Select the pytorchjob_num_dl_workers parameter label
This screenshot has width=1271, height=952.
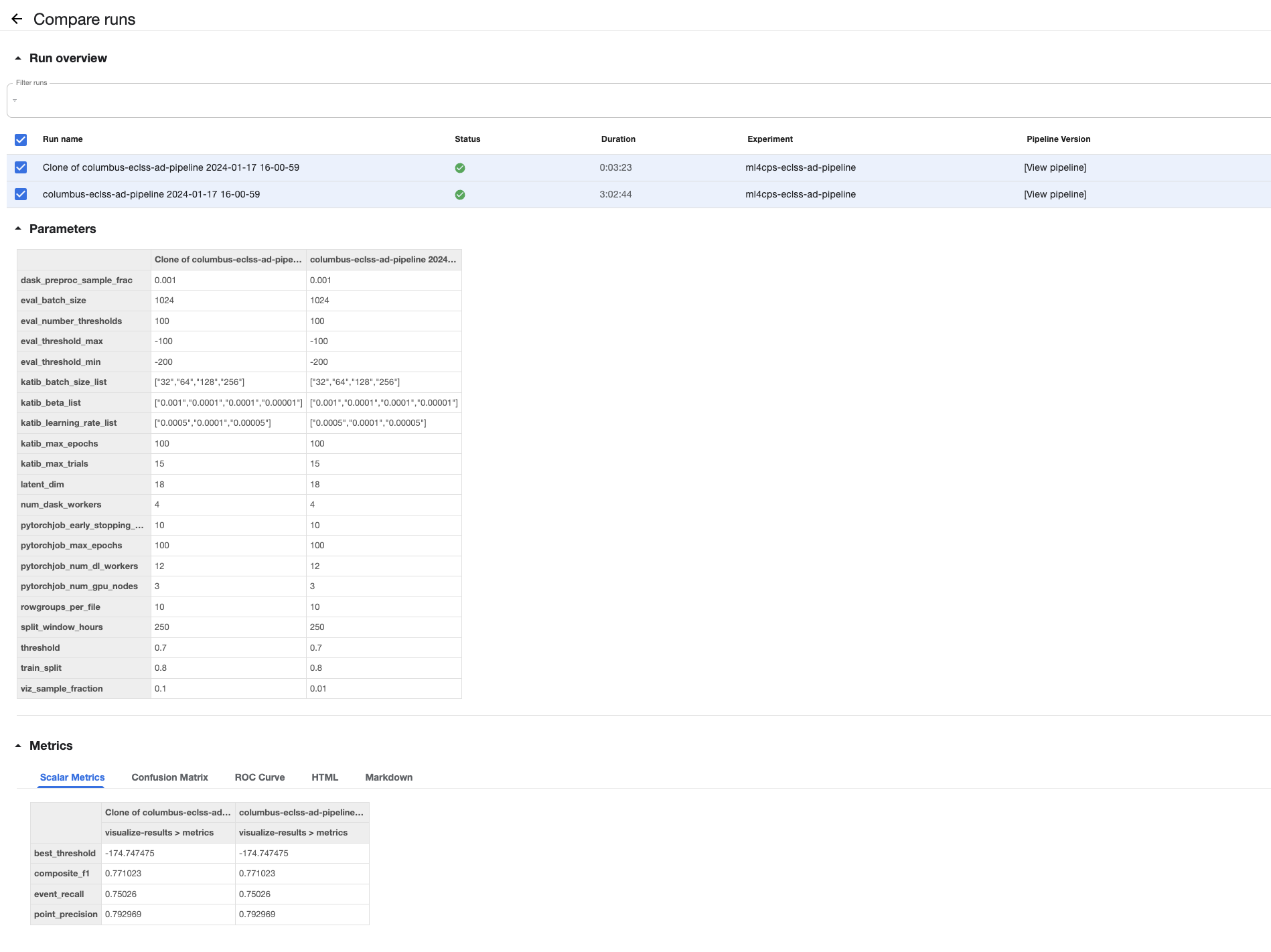79,566
